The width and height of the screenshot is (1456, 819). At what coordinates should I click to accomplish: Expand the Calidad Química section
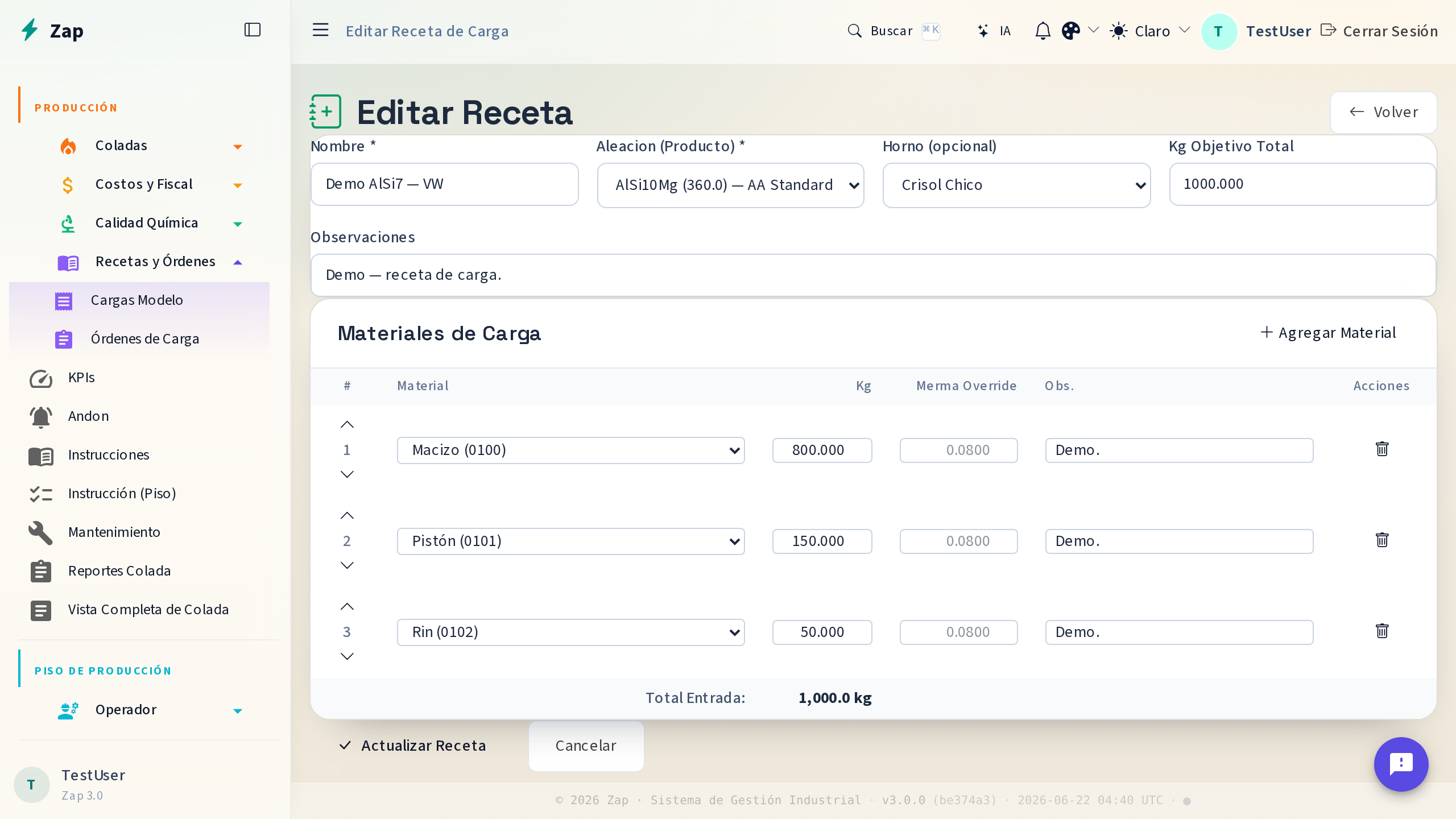[151, 223]
